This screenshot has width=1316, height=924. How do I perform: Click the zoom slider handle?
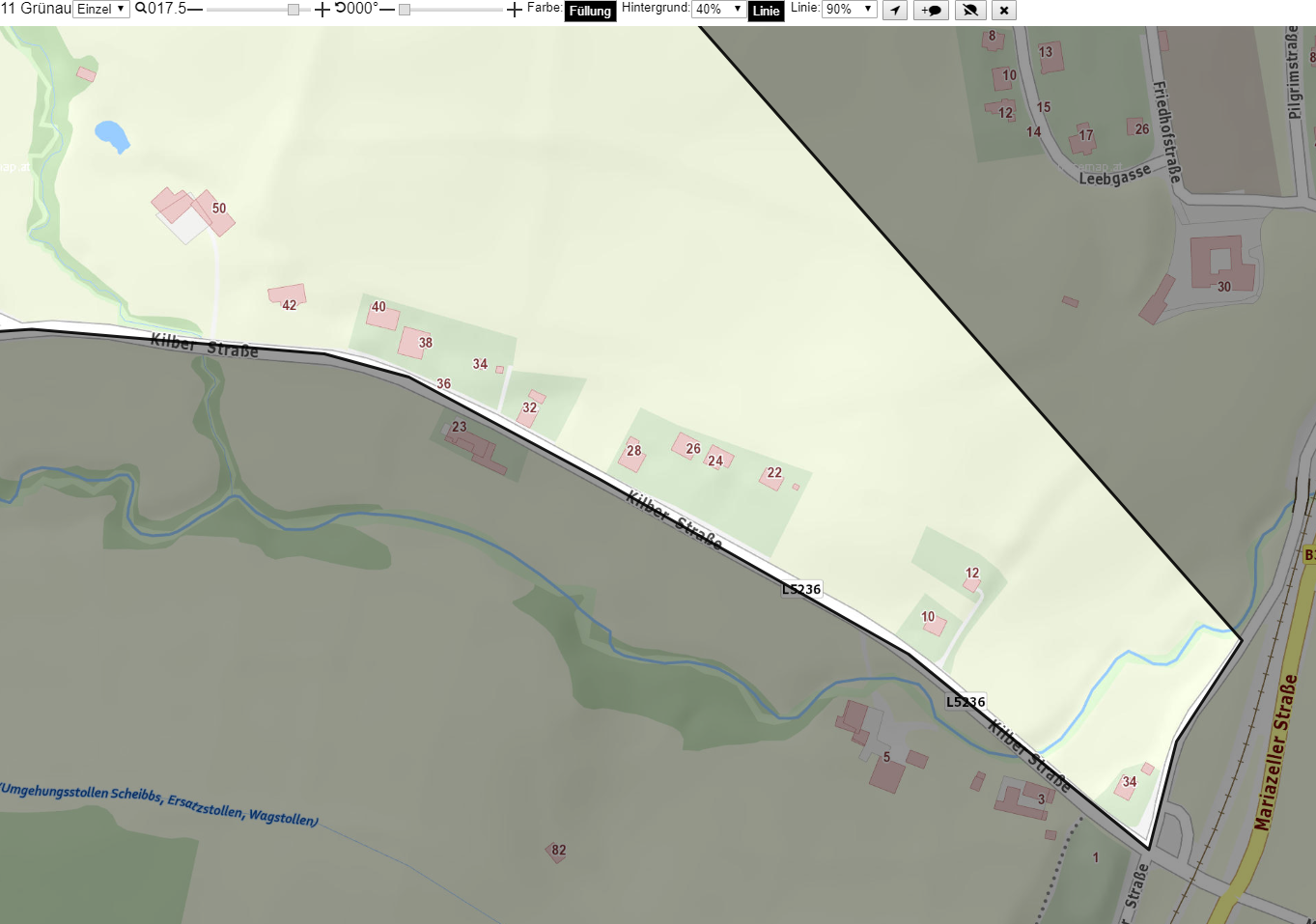294,10
